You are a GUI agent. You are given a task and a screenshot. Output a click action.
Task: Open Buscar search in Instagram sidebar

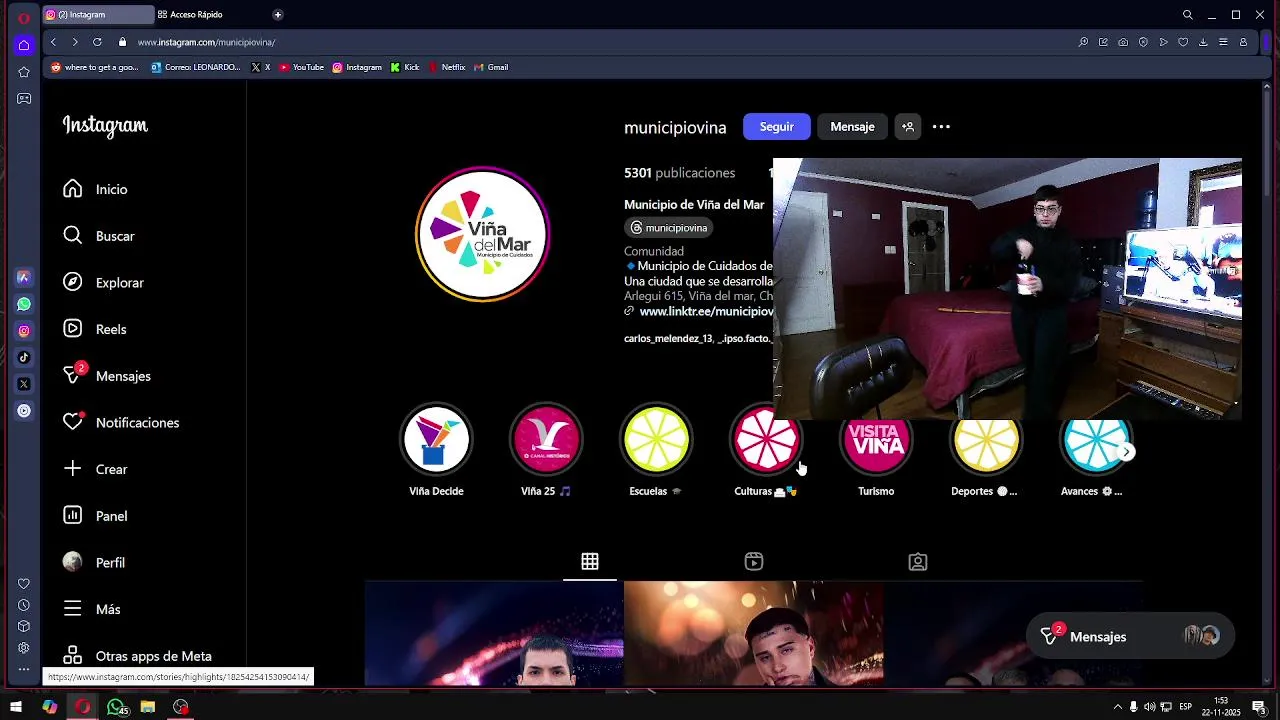[x=98, y=236]
